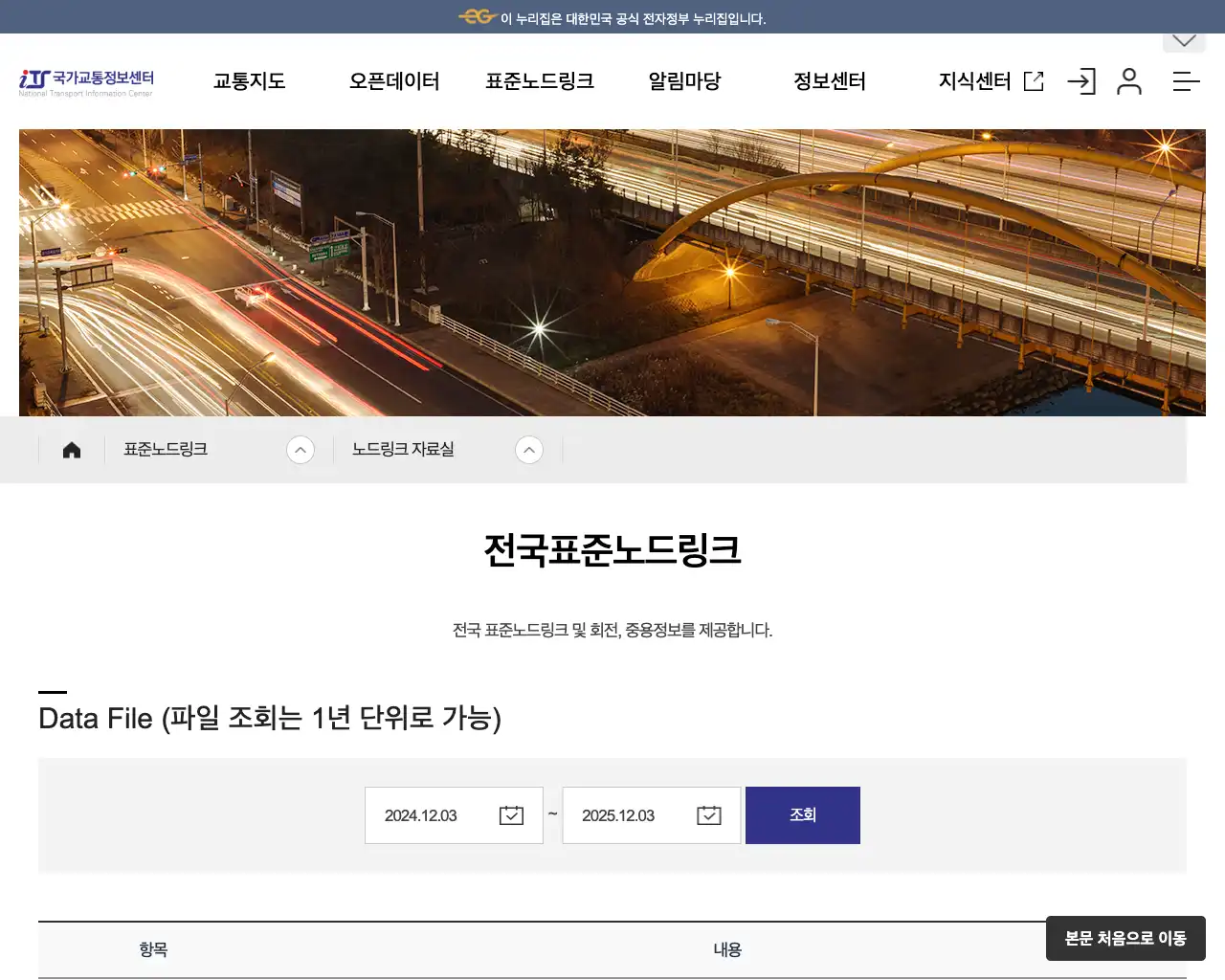
Task: Open the calendar picker for the end date
Action: [708, 814]
